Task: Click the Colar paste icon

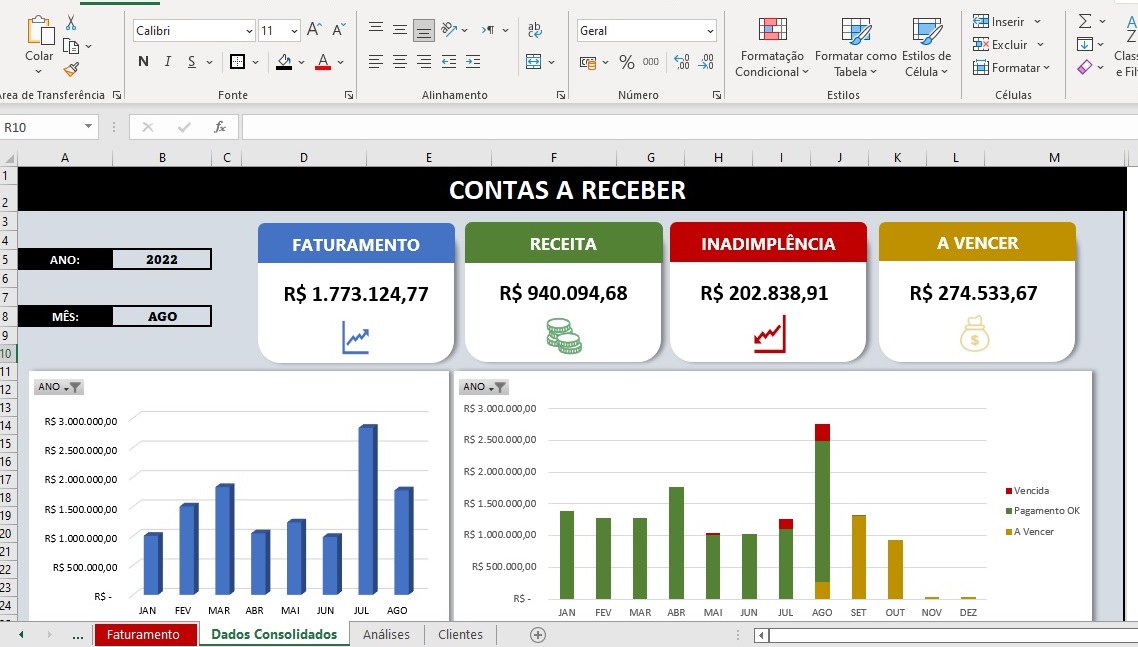Action: pos(40,32)
